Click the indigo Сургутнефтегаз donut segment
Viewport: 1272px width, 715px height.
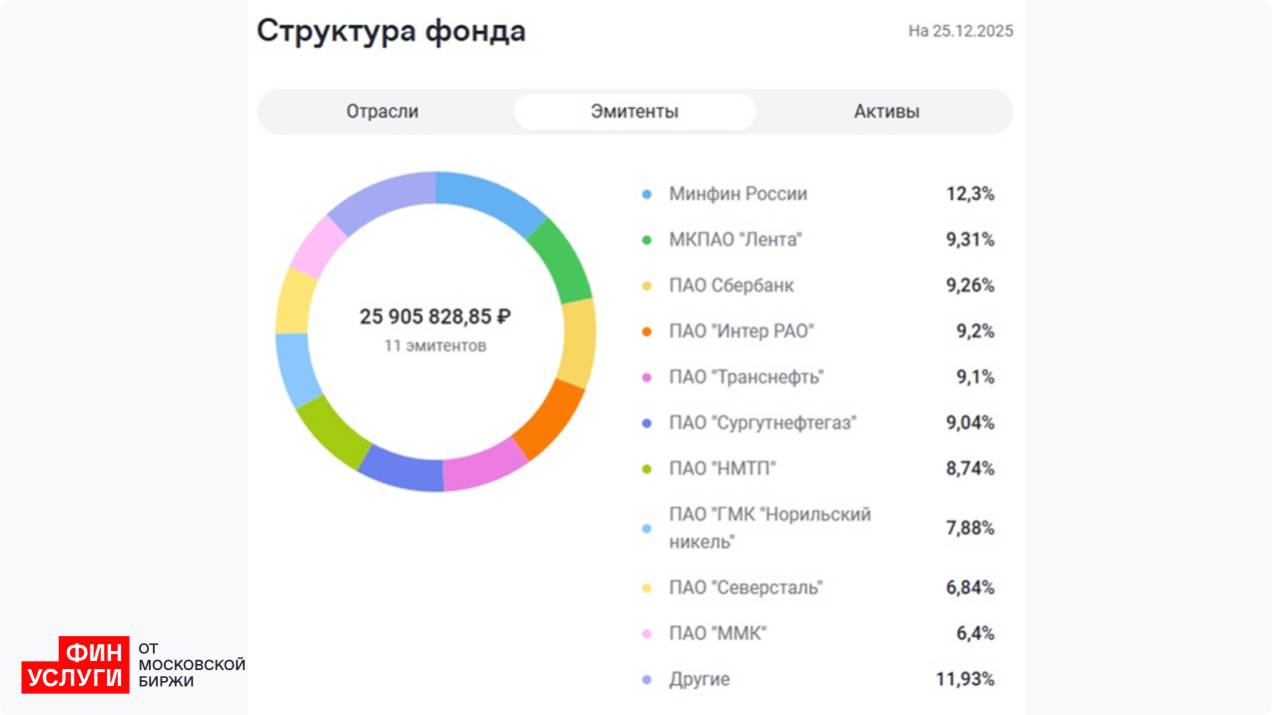pos(399,467)
